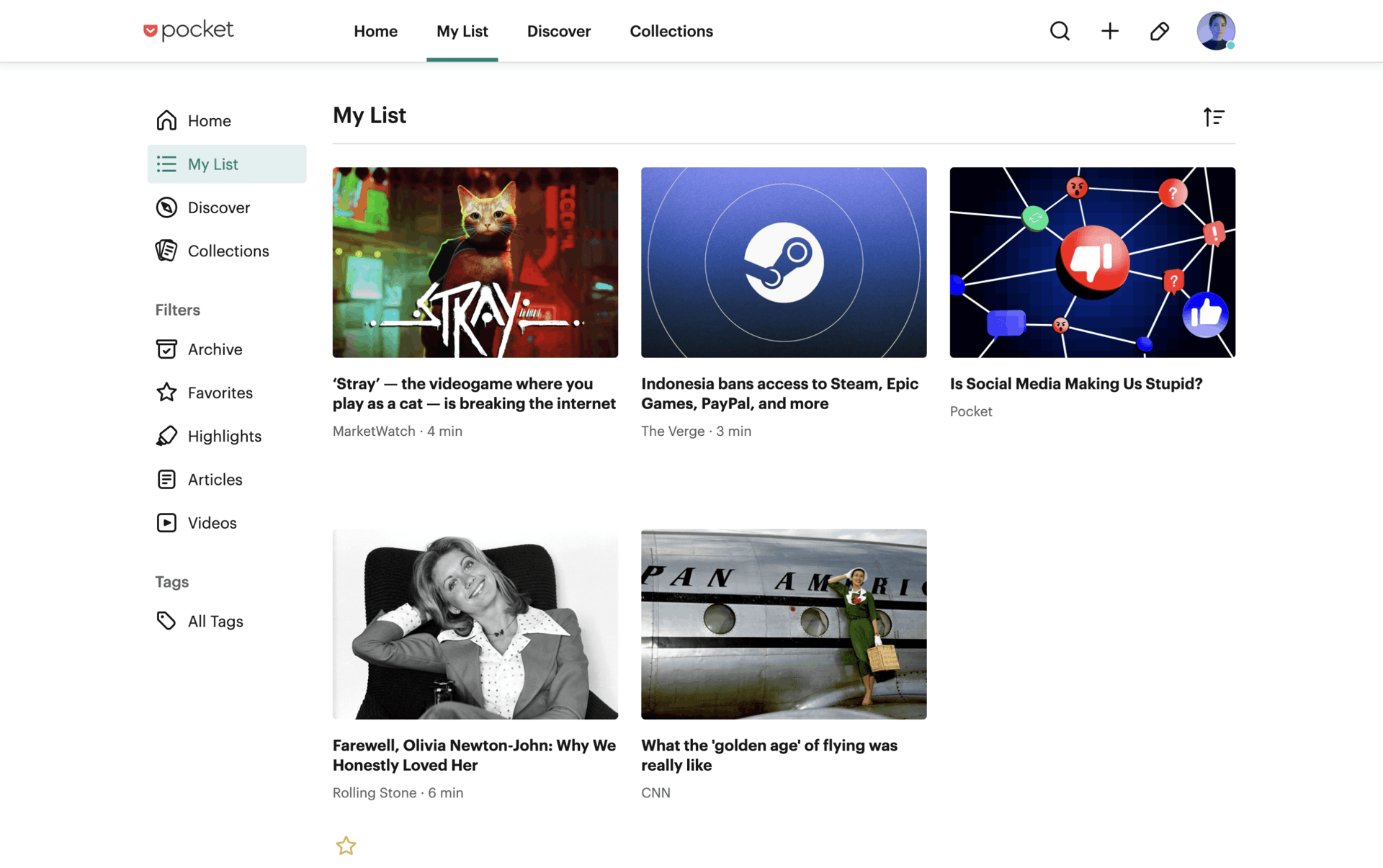
Task: Open Discover label in sidebar
Action: click(x=219, y=207)
